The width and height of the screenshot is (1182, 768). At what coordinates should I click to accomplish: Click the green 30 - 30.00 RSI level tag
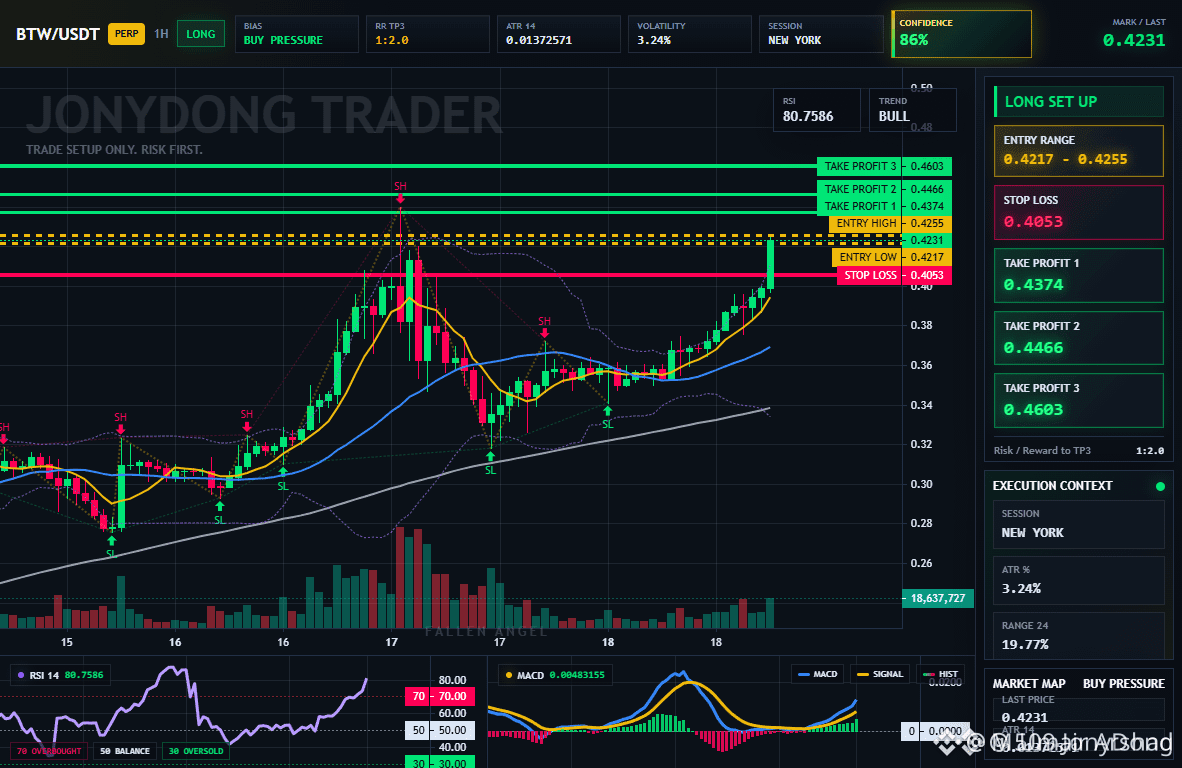tap(439, 762)
